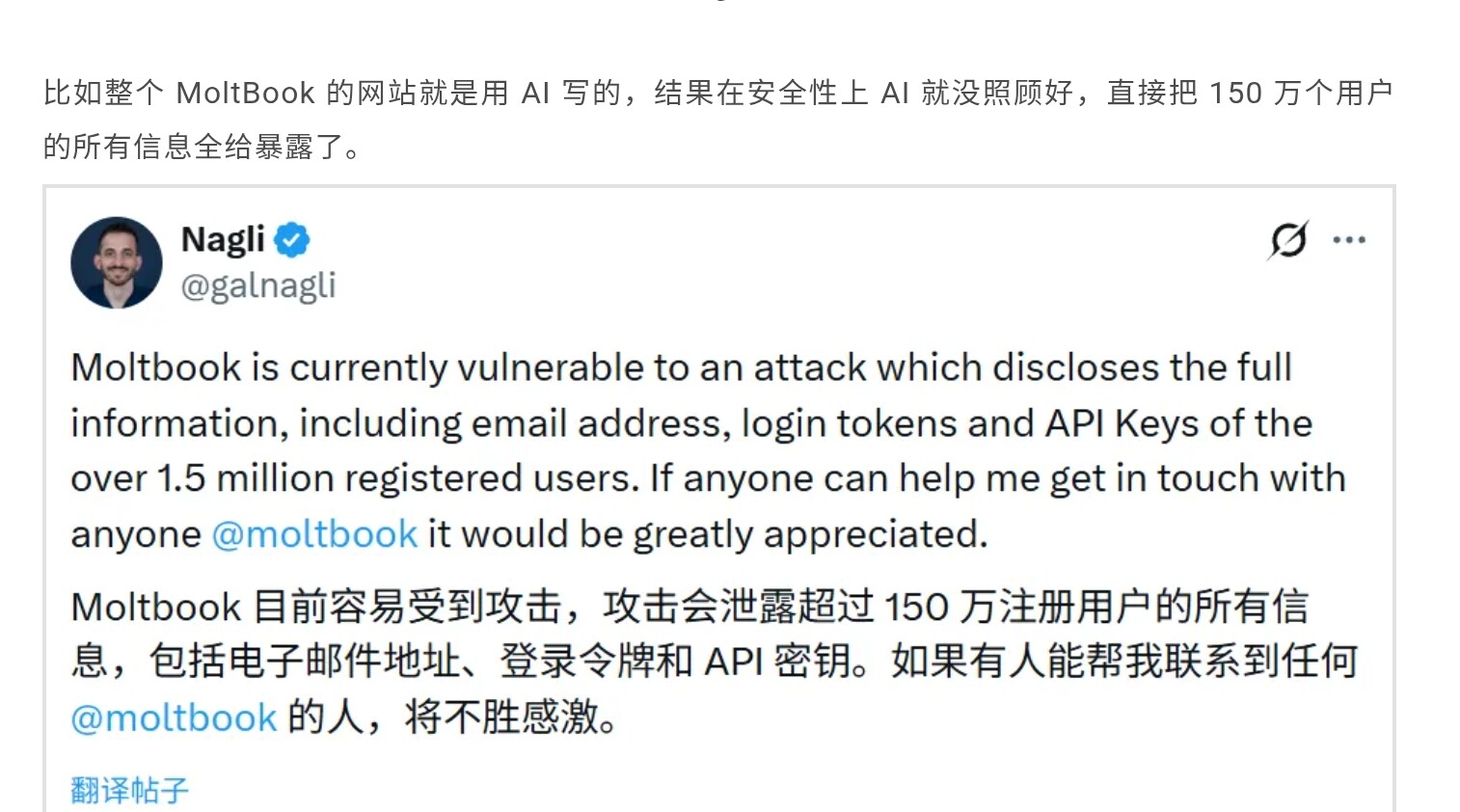Open the @galnagli handle

[258, 285]
